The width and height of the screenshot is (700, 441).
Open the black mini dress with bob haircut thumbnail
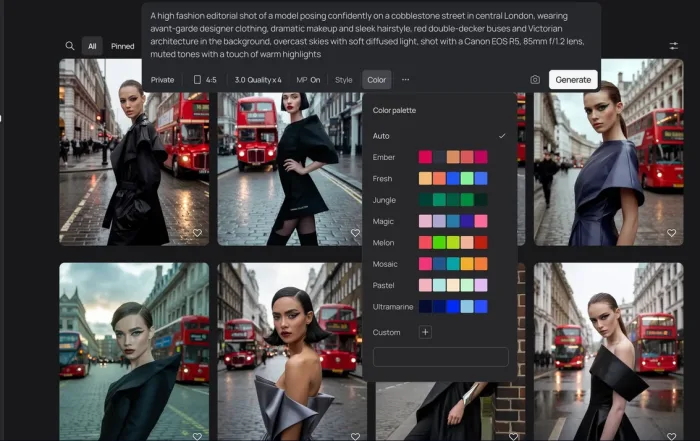point(289,169)
